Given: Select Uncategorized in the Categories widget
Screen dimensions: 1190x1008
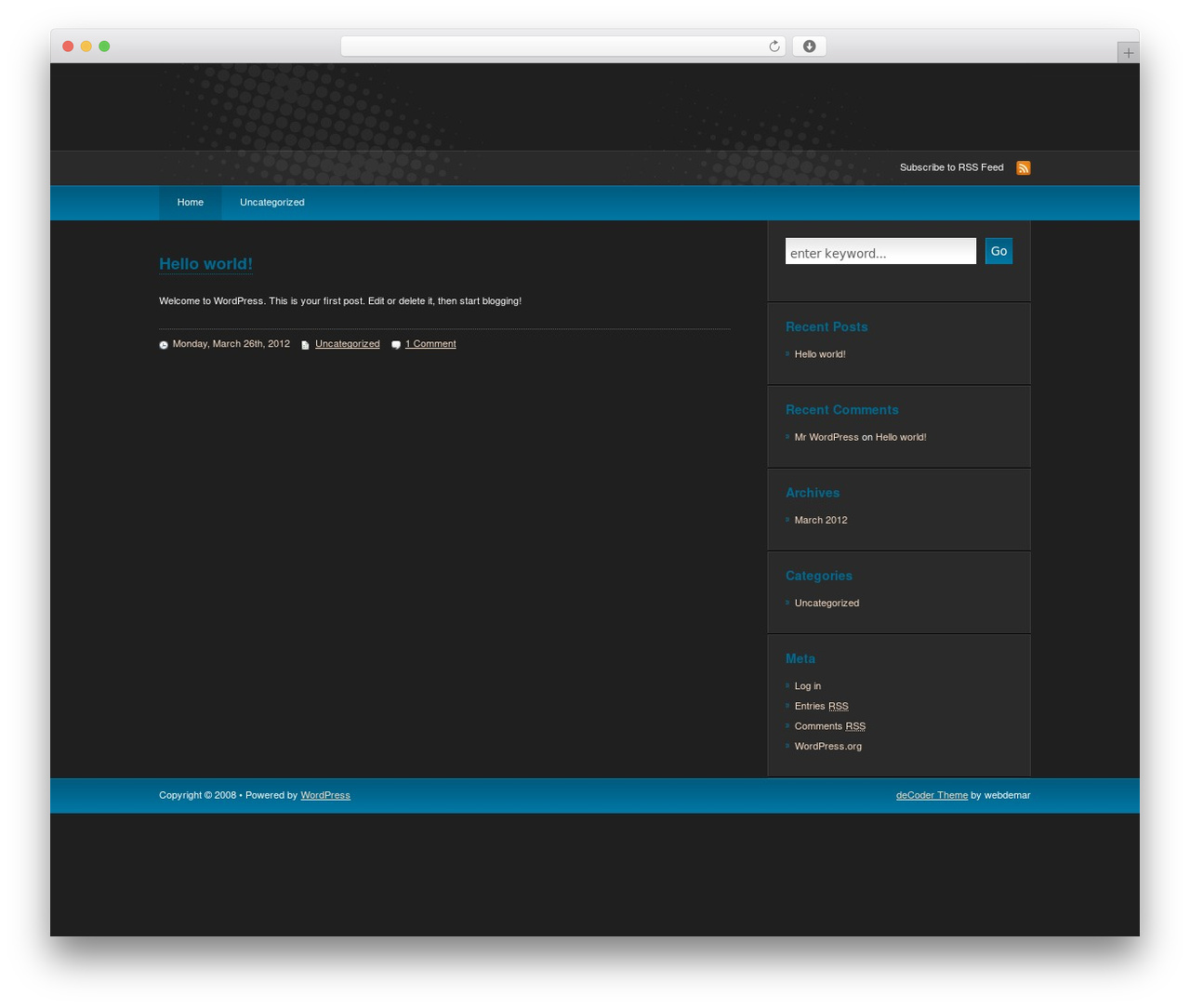Looking at the screenshot, I should click(x=826, y=603).
